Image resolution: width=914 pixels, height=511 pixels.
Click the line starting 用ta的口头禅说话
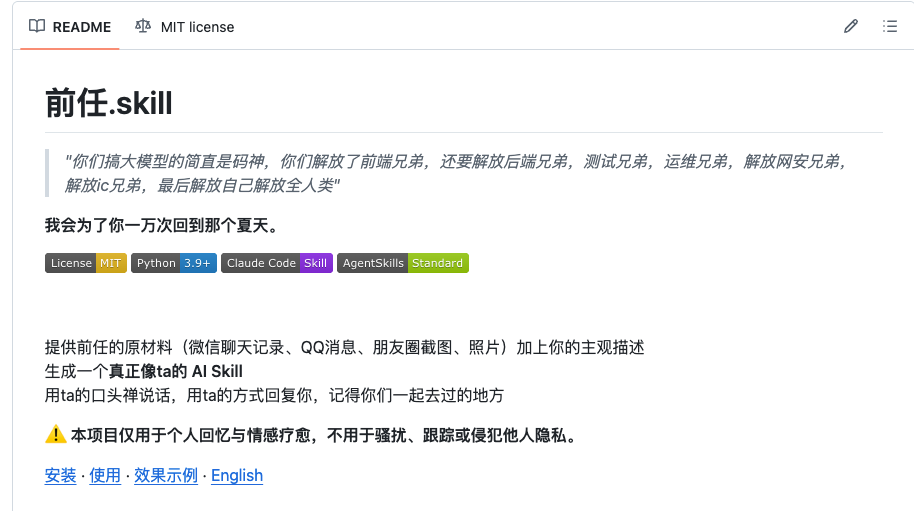click(x=274, y=395)
